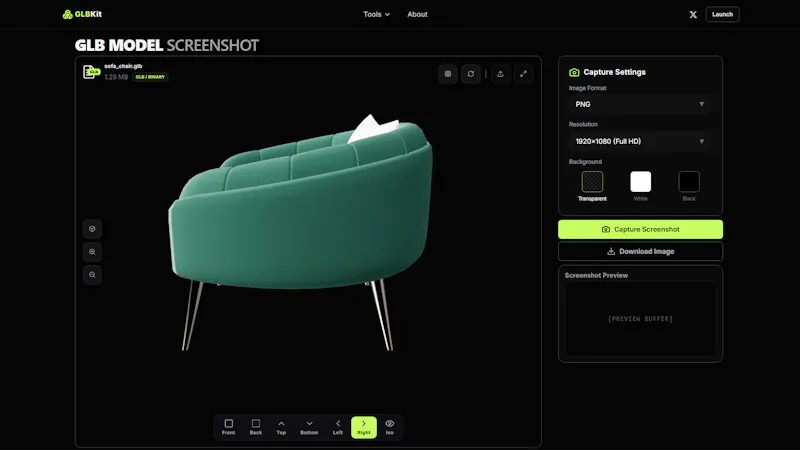Image resolution: width=800 pixels, height=450 pixels.
Task: Select the Transparent background swatch
Action: coord(592,182)
